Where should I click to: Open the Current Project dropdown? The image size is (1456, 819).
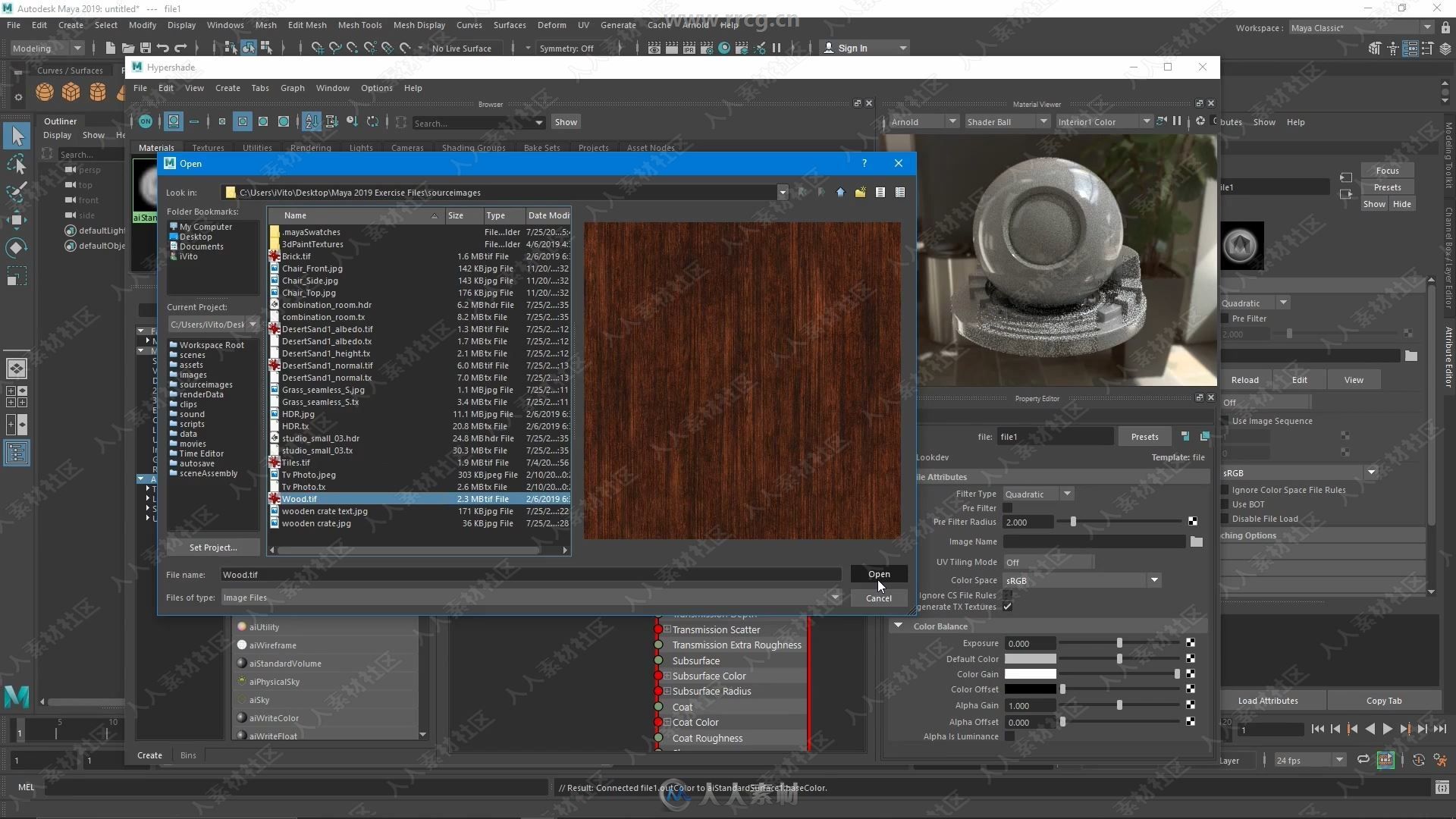coord(253,325)
